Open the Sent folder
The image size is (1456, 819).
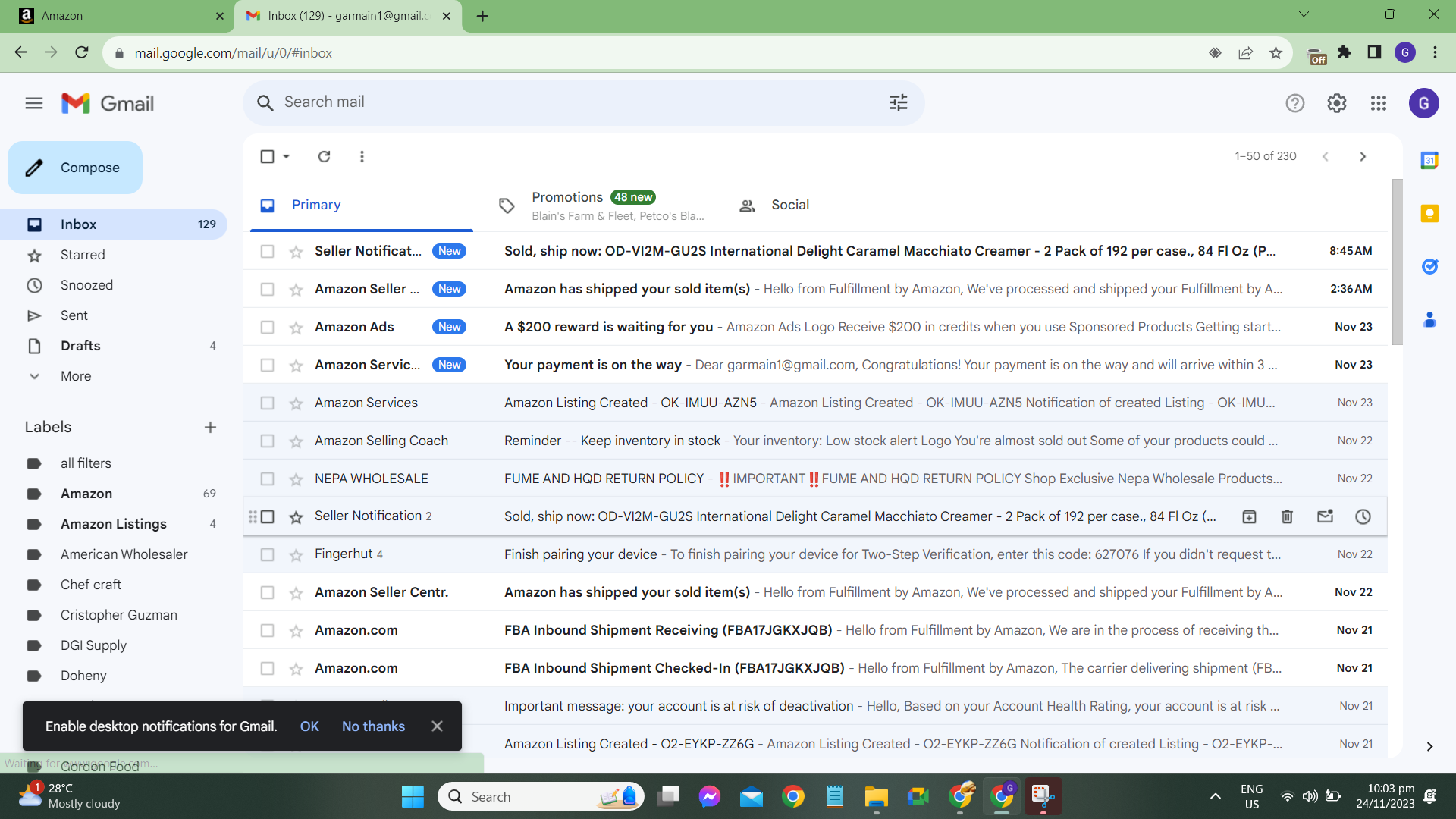coord(74,315)
